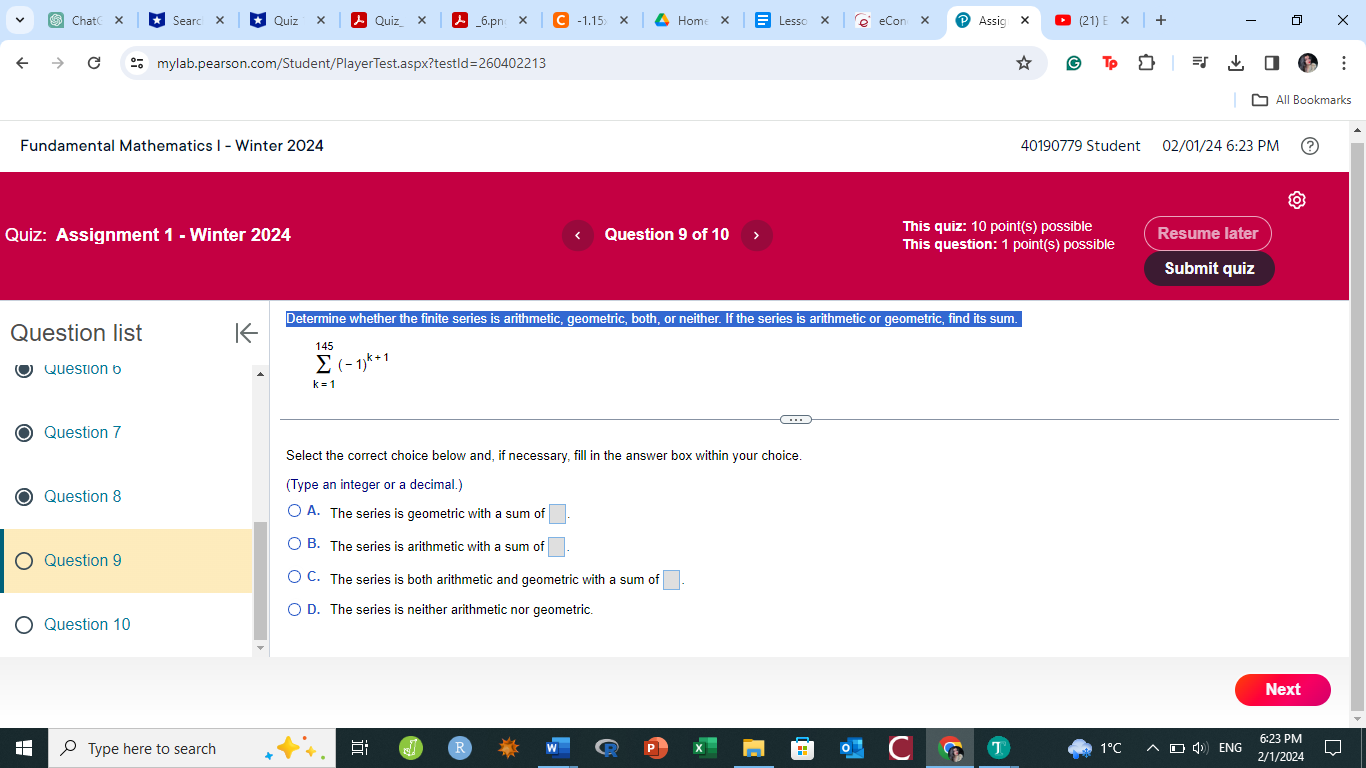The image size is (1366, 768).
Task: Open the Tp extension icon
Action: point(1109,63)
